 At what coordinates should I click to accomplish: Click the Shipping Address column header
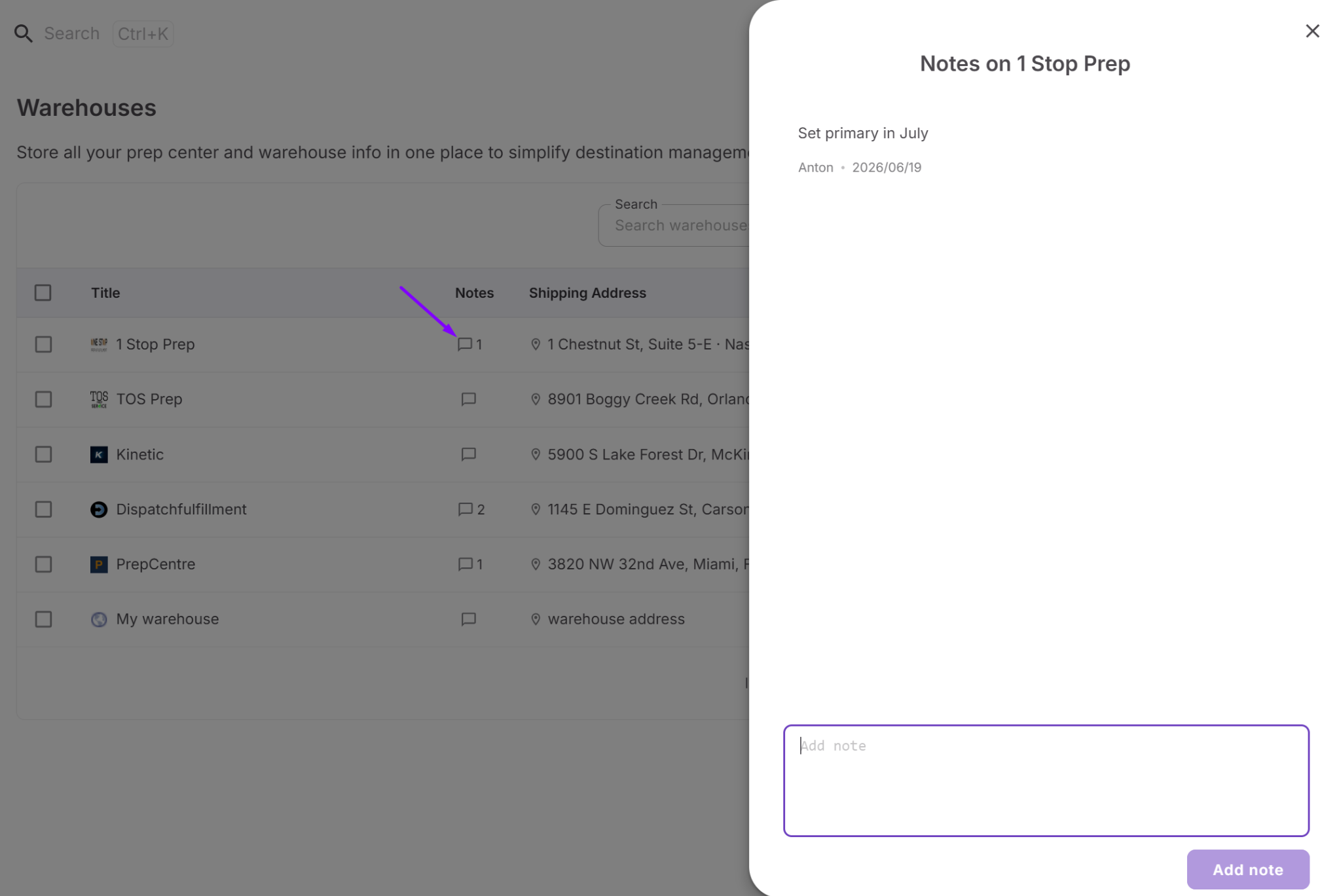(587, 293)
